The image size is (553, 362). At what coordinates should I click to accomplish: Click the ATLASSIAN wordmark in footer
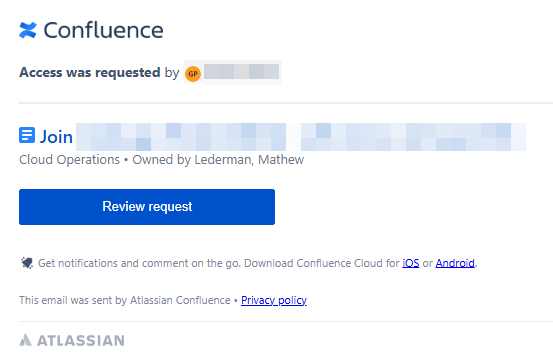coord(81,340)
